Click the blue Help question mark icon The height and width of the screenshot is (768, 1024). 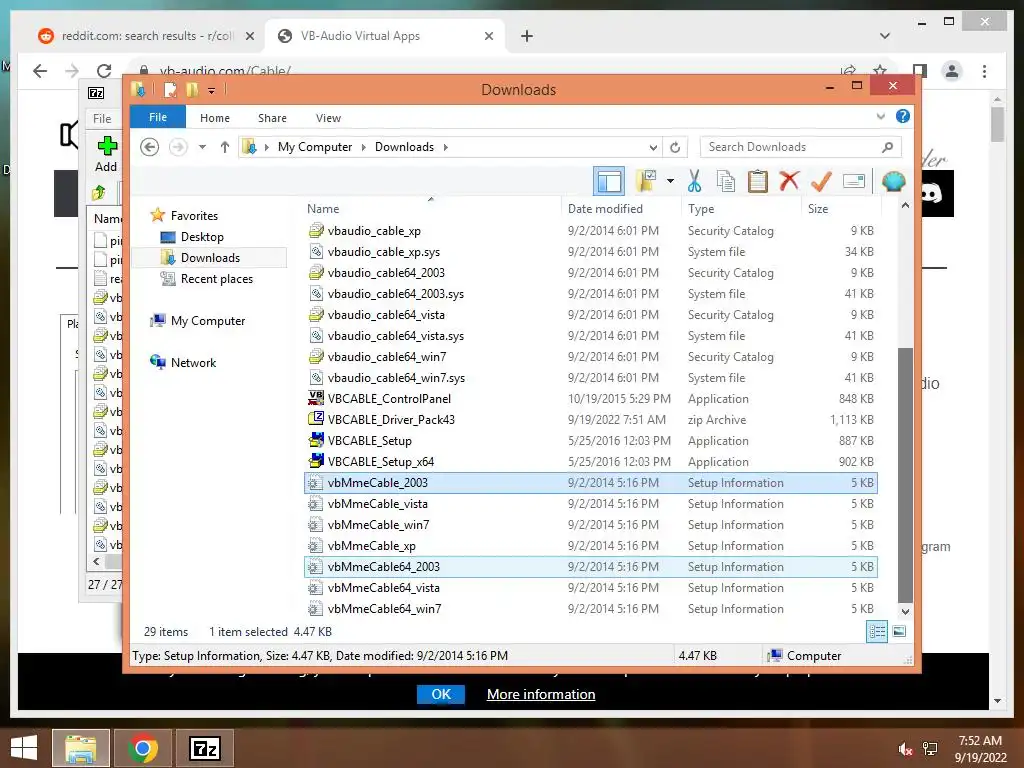click(x=903, y=116)
